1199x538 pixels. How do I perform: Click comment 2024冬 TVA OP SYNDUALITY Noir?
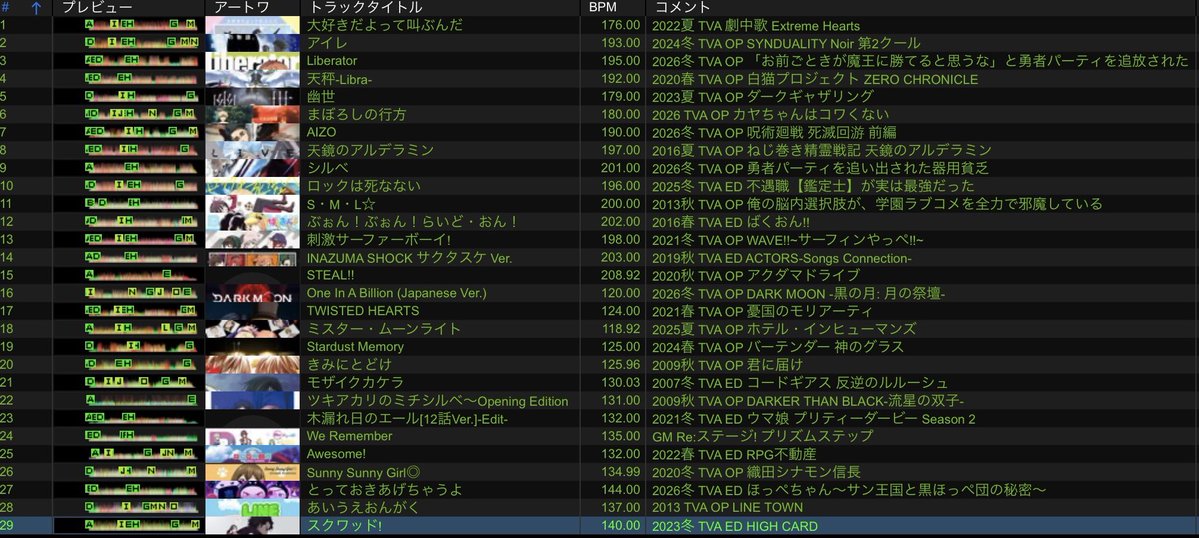point(786,44)
